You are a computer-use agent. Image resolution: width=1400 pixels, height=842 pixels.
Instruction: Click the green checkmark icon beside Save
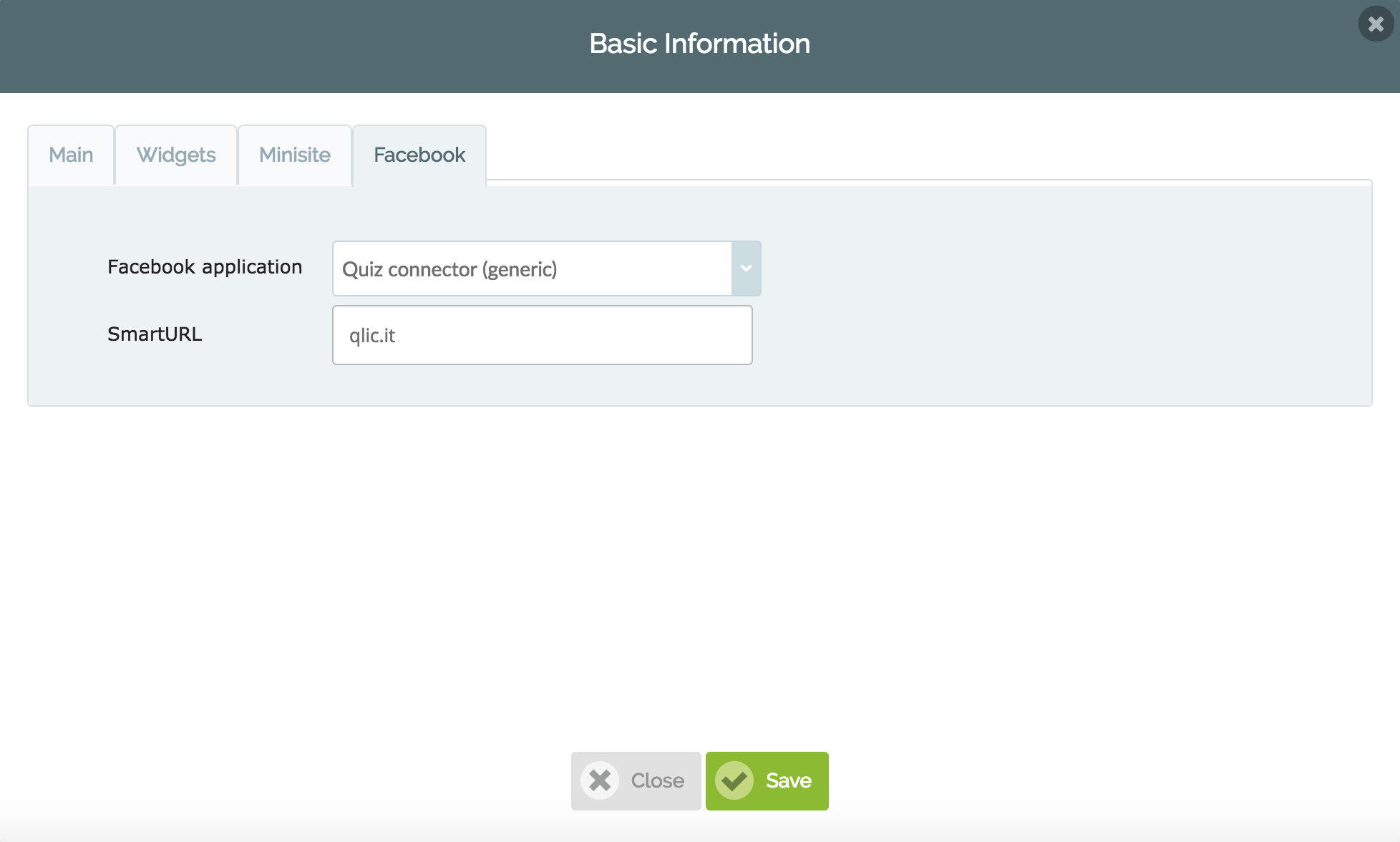pyautogui.click(x=734, y=780)
